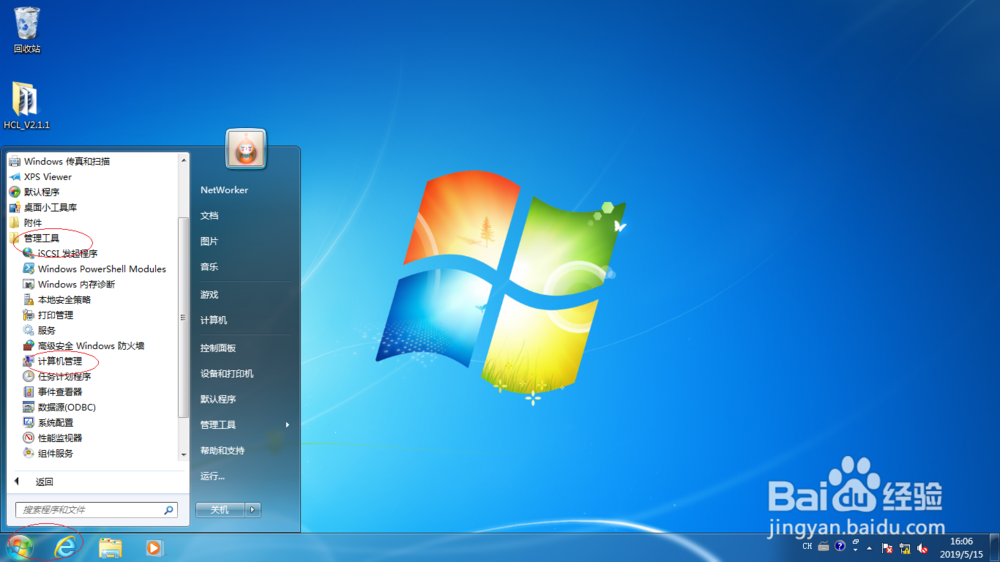Open 默认程序 in the left program list

[x=35, y=192]
